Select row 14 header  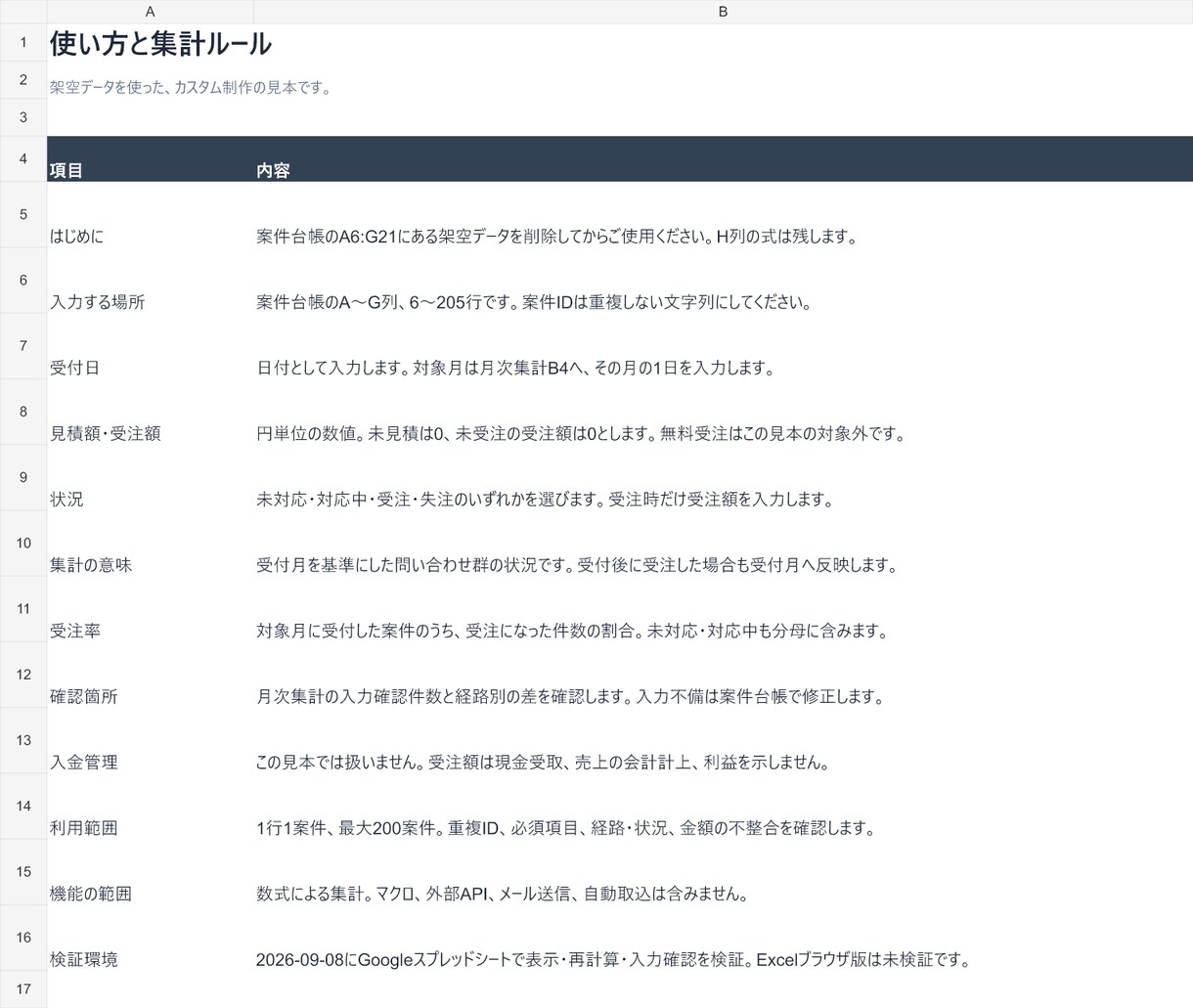tap(23, 806)
